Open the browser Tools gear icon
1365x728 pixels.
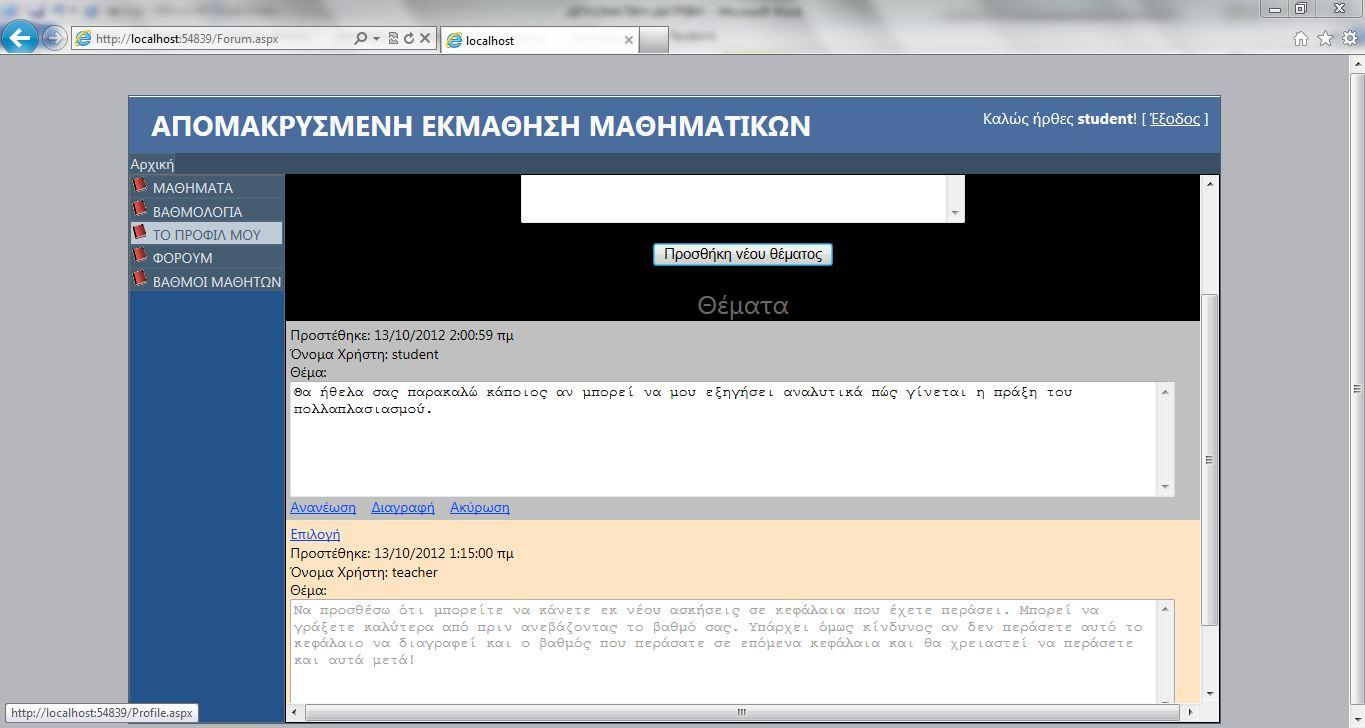pos(1349,39)
